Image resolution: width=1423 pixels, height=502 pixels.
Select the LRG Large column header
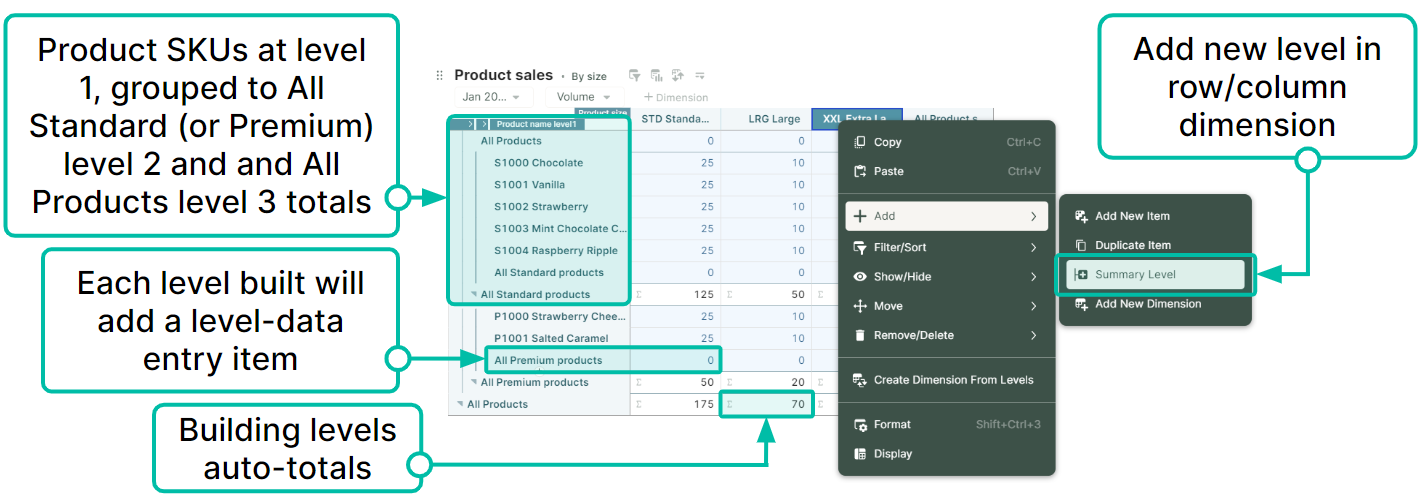(766, 119)
